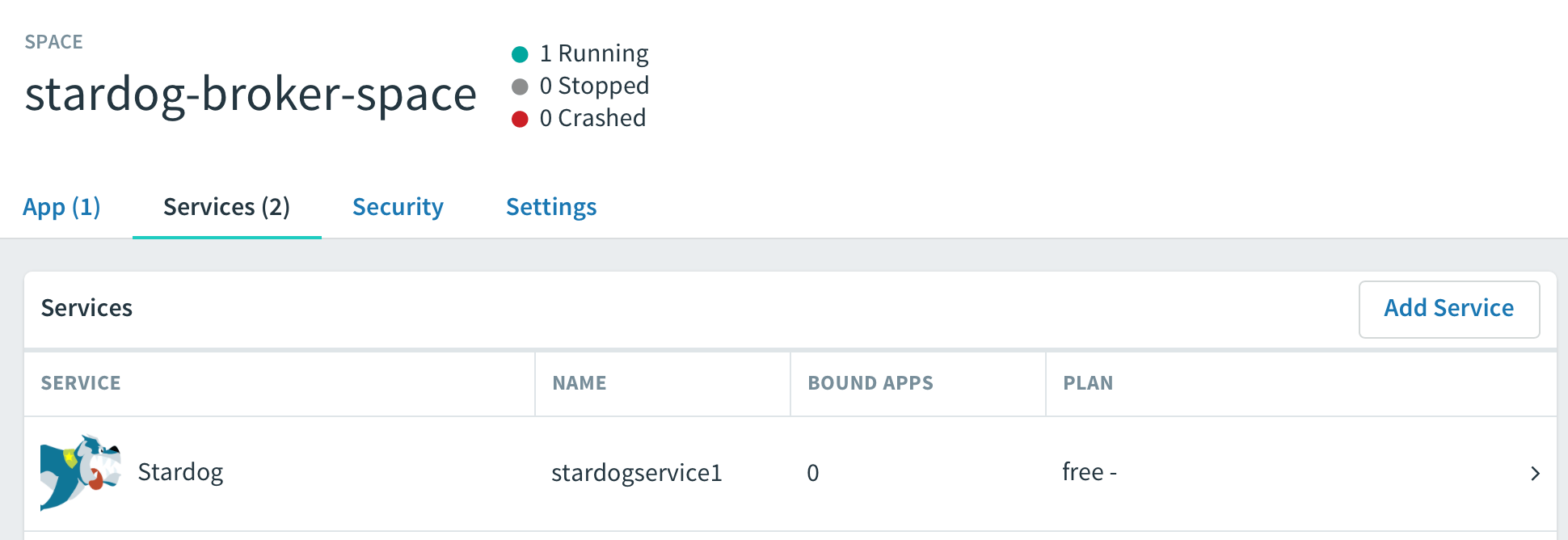Click the PLAN column header
Image resolution: width=1568 pixels, height=540 pixels.
(x=1087, y=383)
